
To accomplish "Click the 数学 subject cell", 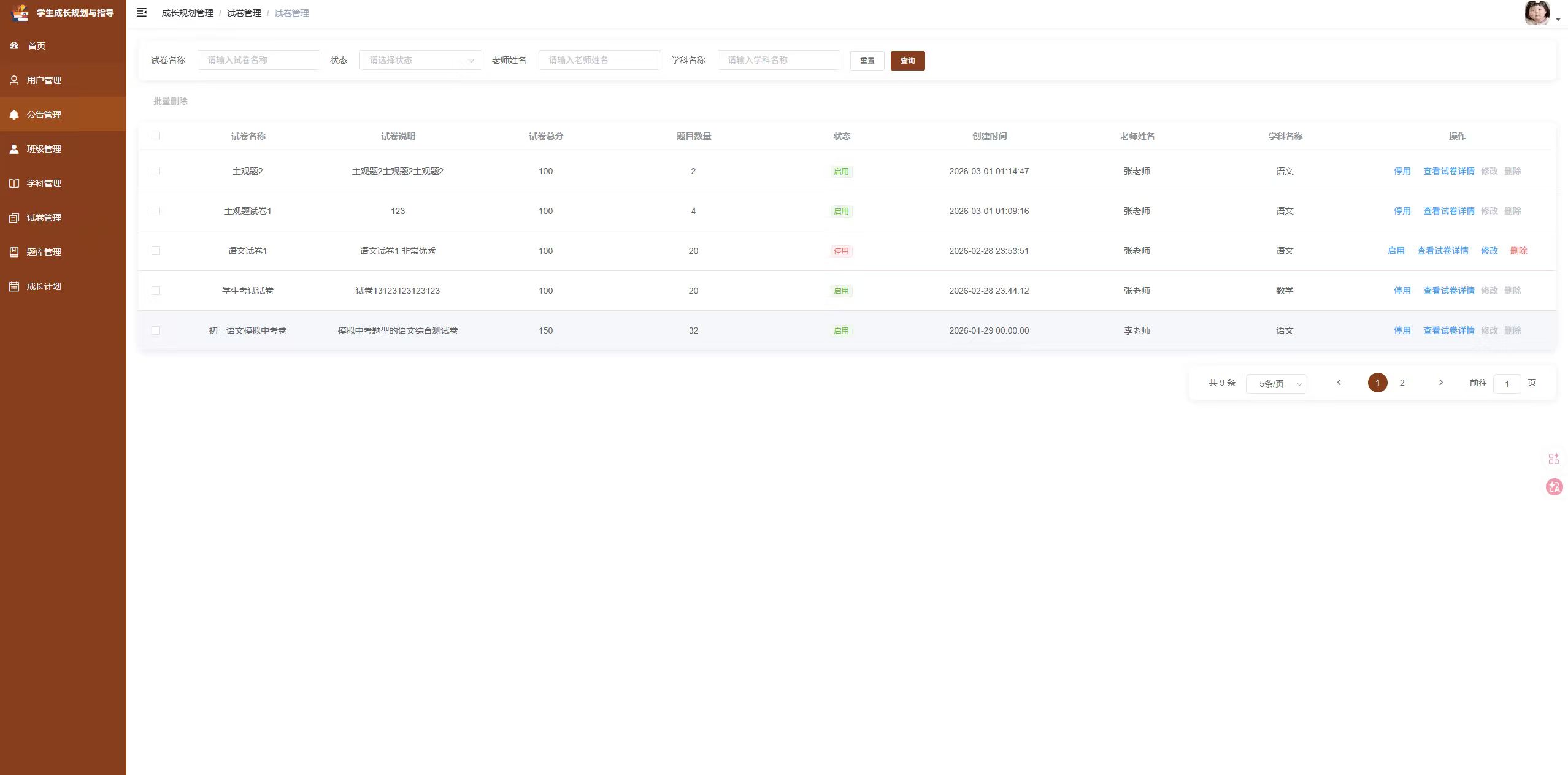I will pyautogui.click(x=1285, y=291).
